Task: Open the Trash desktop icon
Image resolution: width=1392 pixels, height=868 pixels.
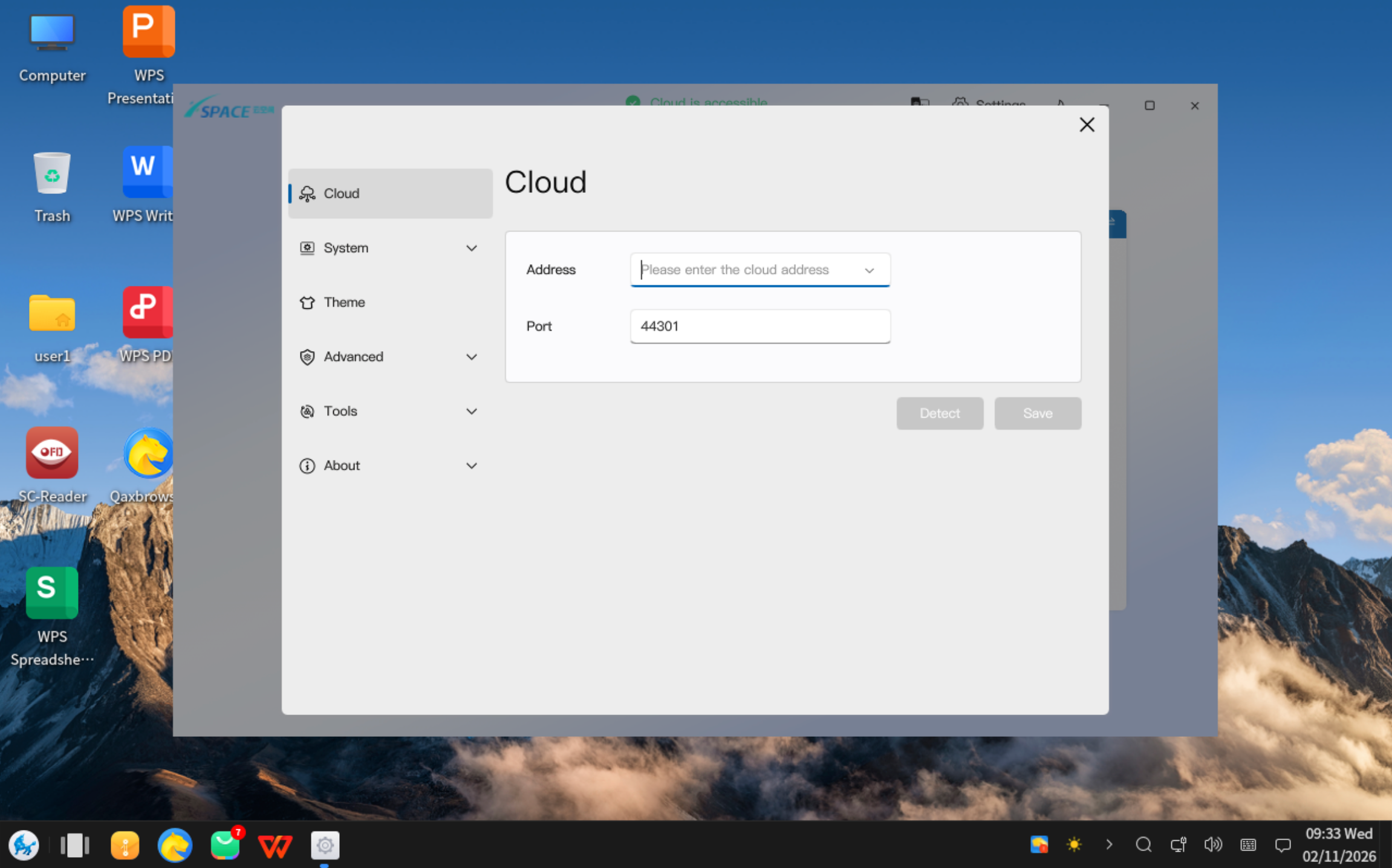Action: (x=52, y=174)
